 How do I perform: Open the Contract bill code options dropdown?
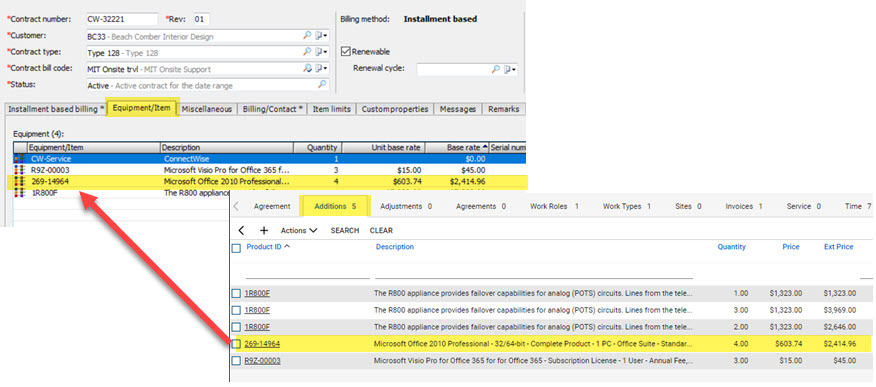(321, 69)
